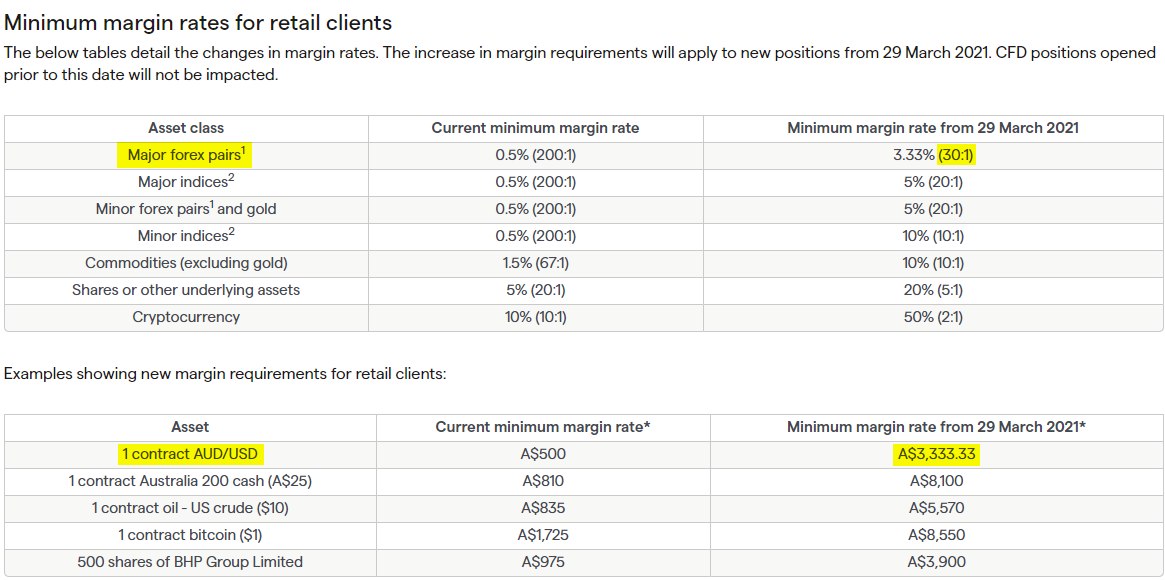This screenshot has height=580, width=1165.
Task: Select the highlighted '1 contract AUD/USD' cell
Action: coord(190,454)
